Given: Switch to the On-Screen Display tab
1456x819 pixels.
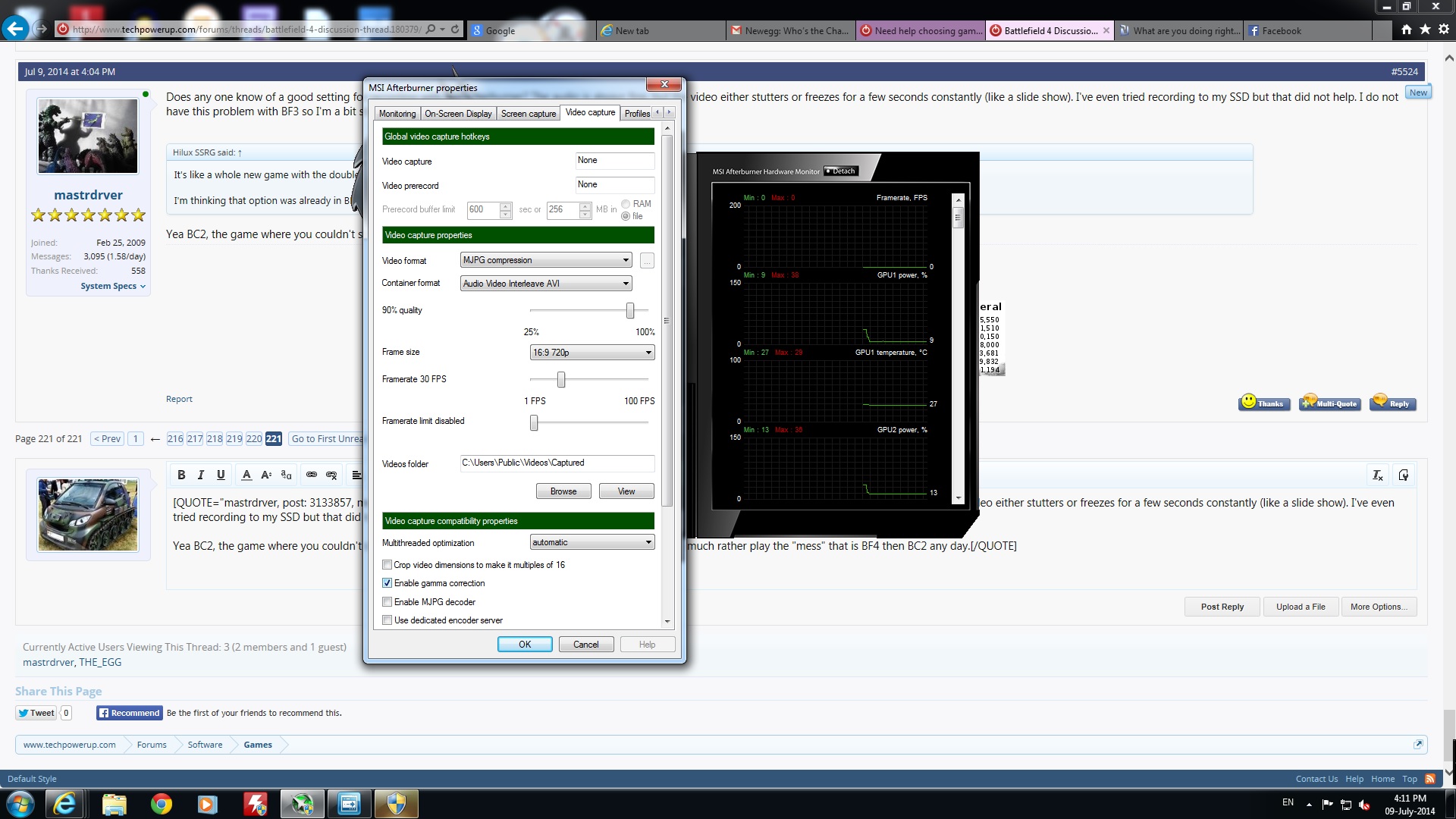Looking at the screenshot, I should tap(458, 114).
